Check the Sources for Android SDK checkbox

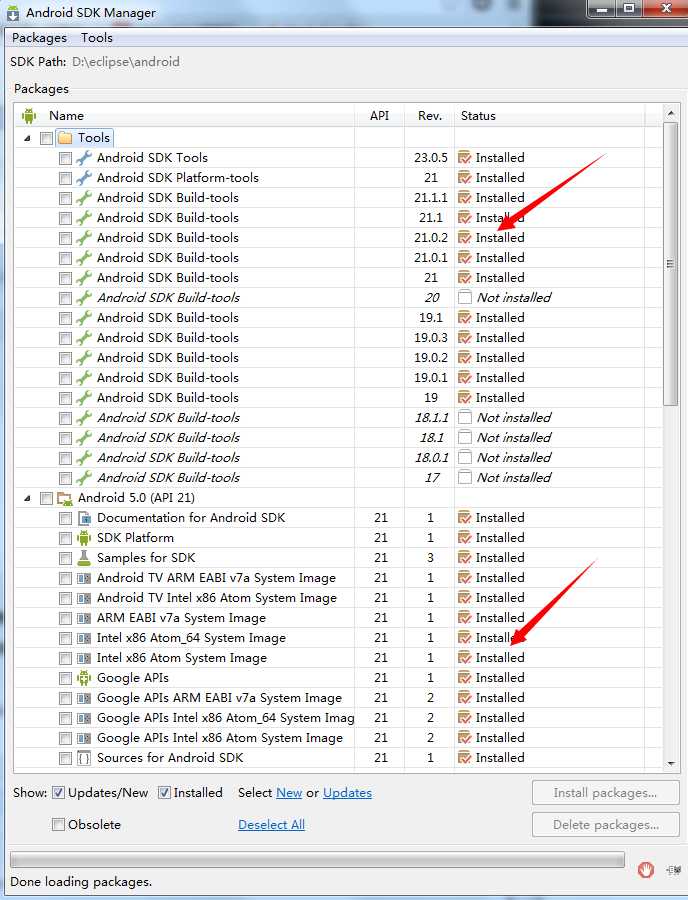click(x=65, y=758)
